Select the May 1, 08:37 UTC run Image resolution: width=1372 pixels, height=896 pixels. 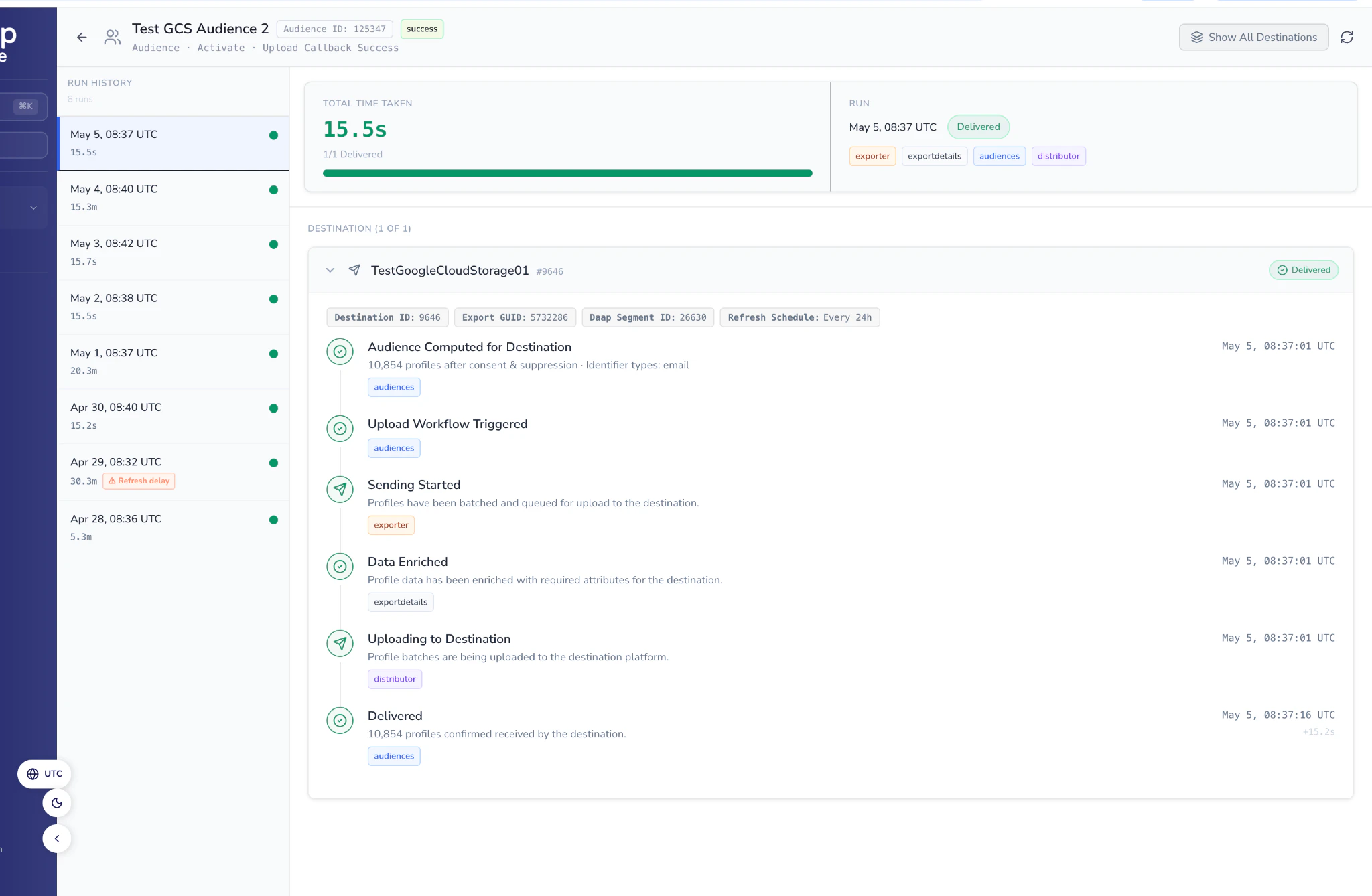(x=174, y=362)
